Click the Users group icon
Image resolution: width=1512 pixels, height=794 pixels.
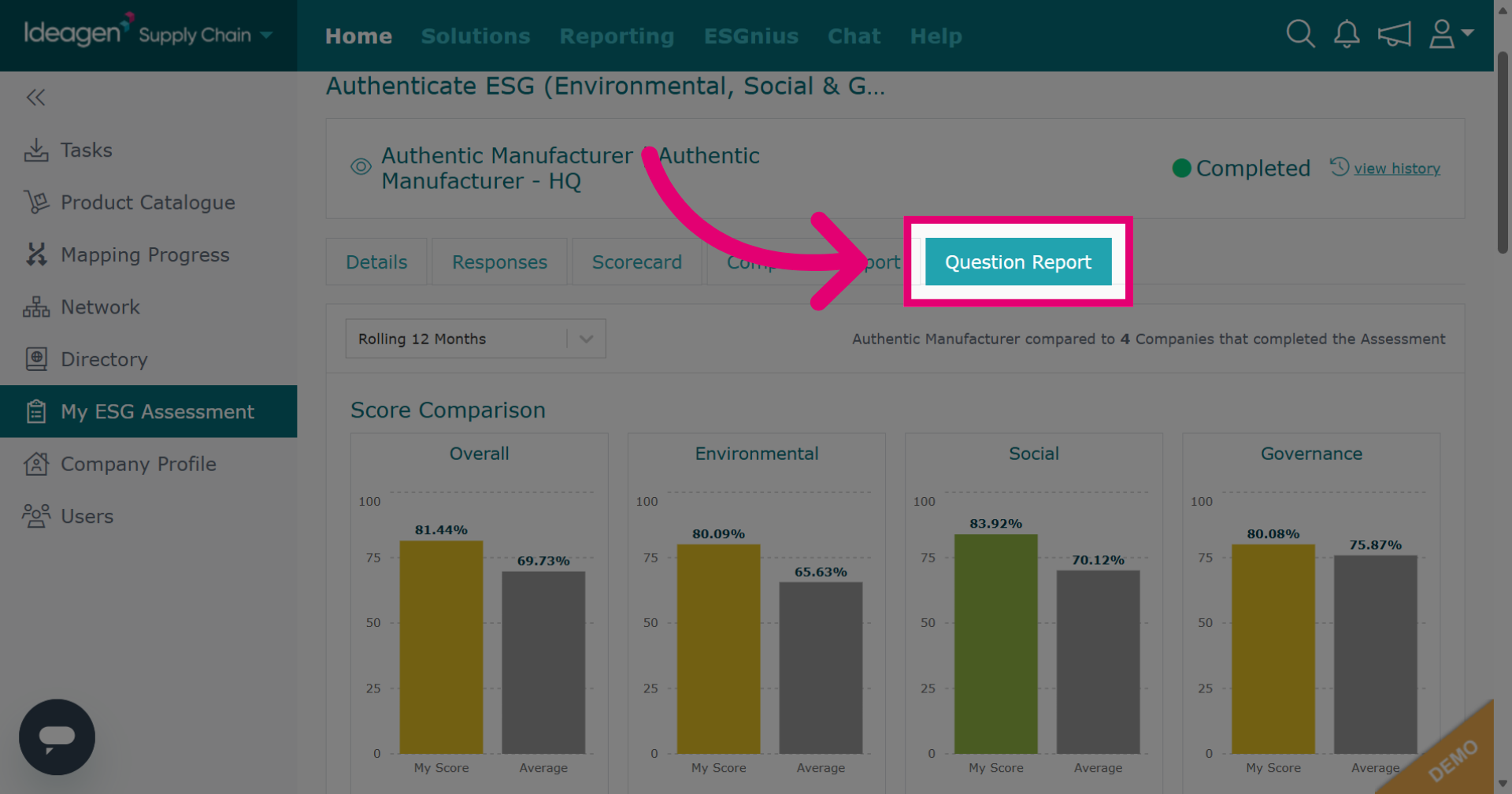click(x=36, y=516)
